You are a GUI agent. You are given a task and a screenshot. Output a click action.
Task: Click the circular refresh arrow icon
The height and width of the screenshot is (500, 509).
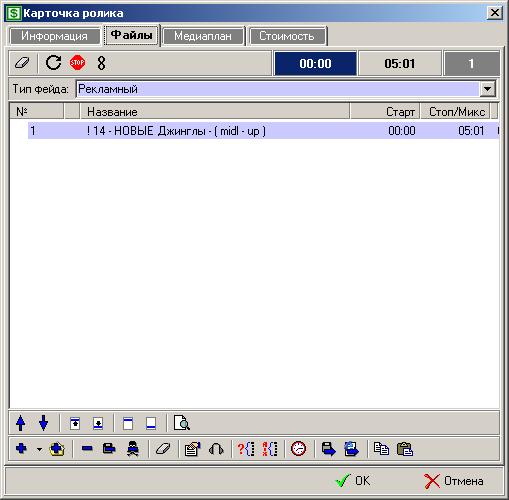coord(53,62)
